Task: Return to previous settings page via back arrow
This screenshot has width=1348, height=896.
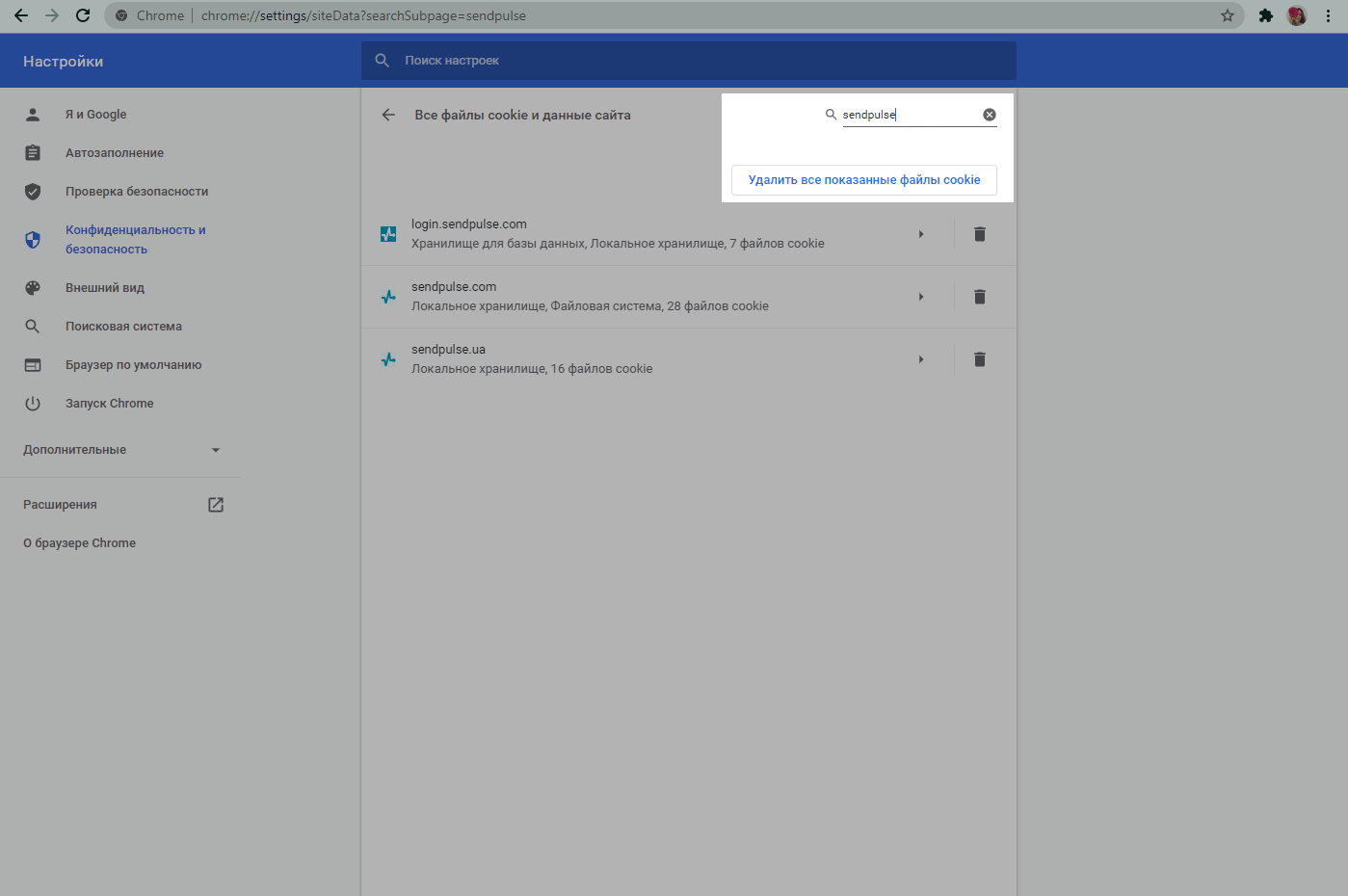Action: pyautogui.click(x=388, y=115)
